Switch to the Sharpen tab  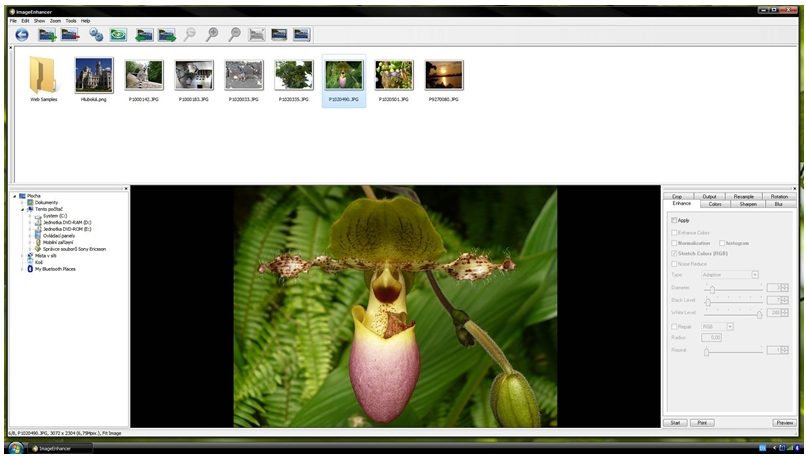point(748,204)
